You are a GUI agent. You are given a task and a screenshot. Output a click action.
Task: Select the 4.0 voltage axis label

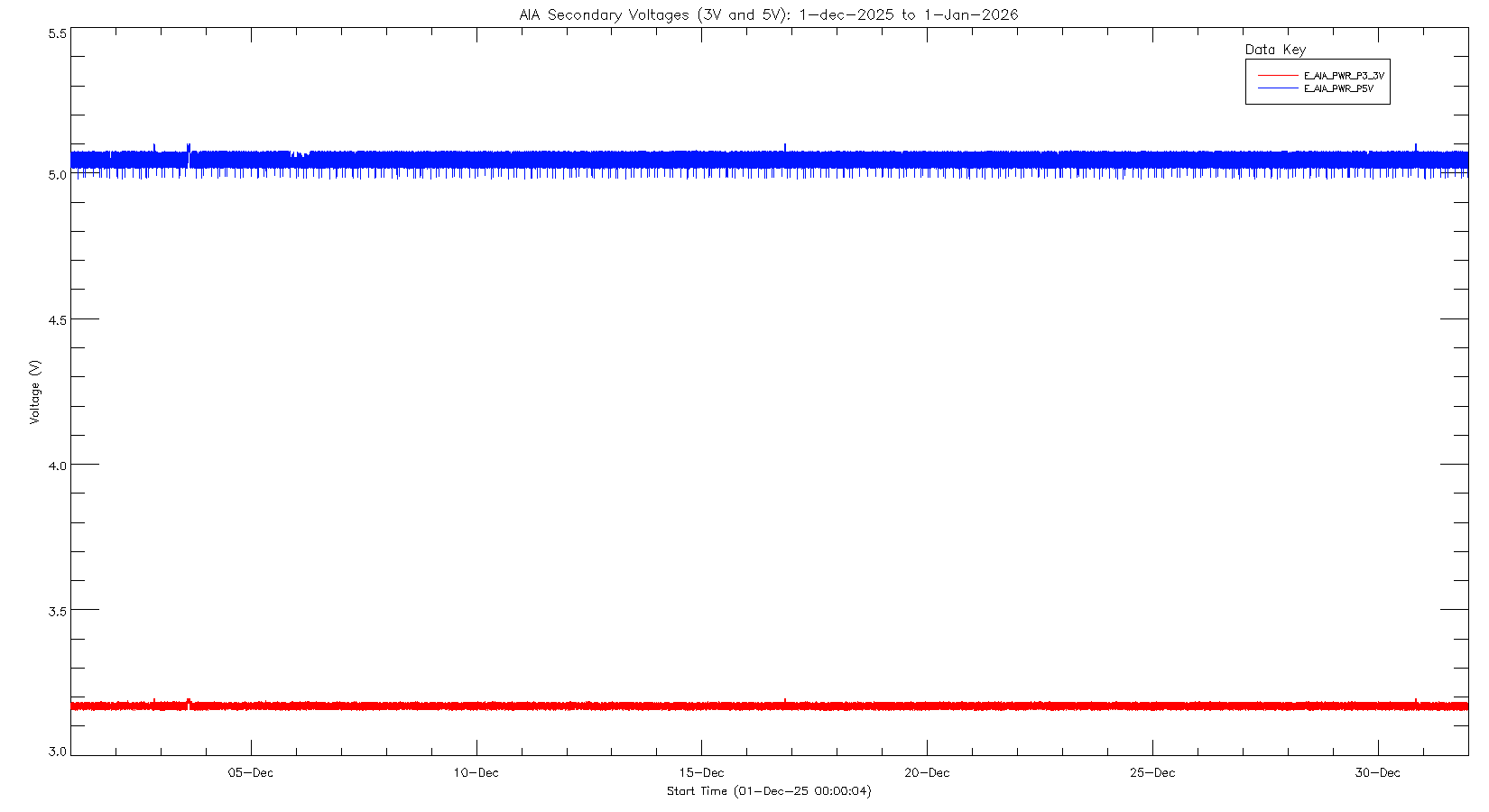pyautogui.click(x=57, y=466)
